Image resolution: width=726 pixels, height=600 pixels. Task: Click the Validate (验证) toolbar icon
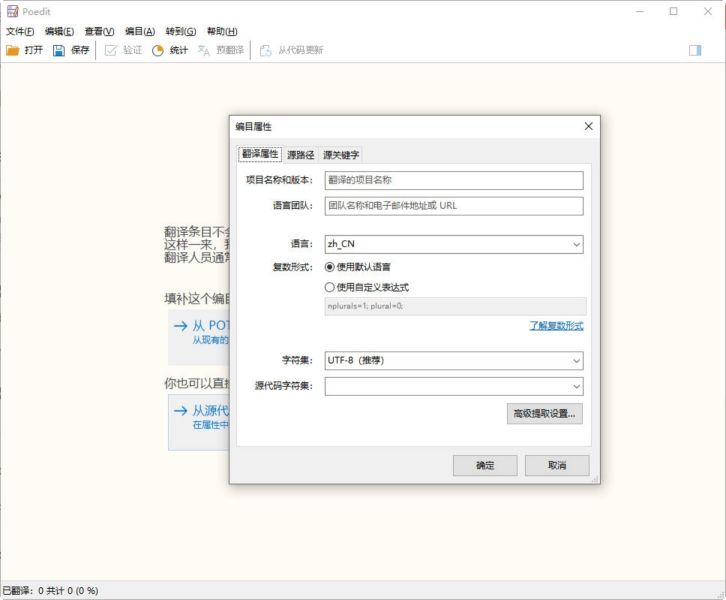coord(111,50)
